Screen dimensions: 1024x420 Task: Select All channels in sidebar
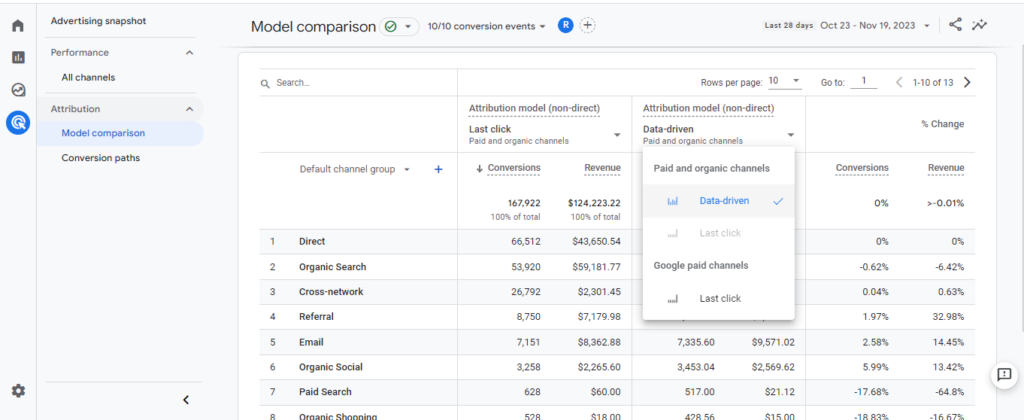88,77
